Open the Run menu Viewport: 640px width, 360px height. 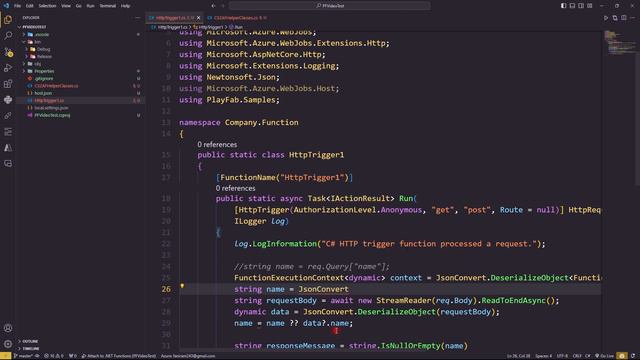pyautogui.click(x=90, y=6)
